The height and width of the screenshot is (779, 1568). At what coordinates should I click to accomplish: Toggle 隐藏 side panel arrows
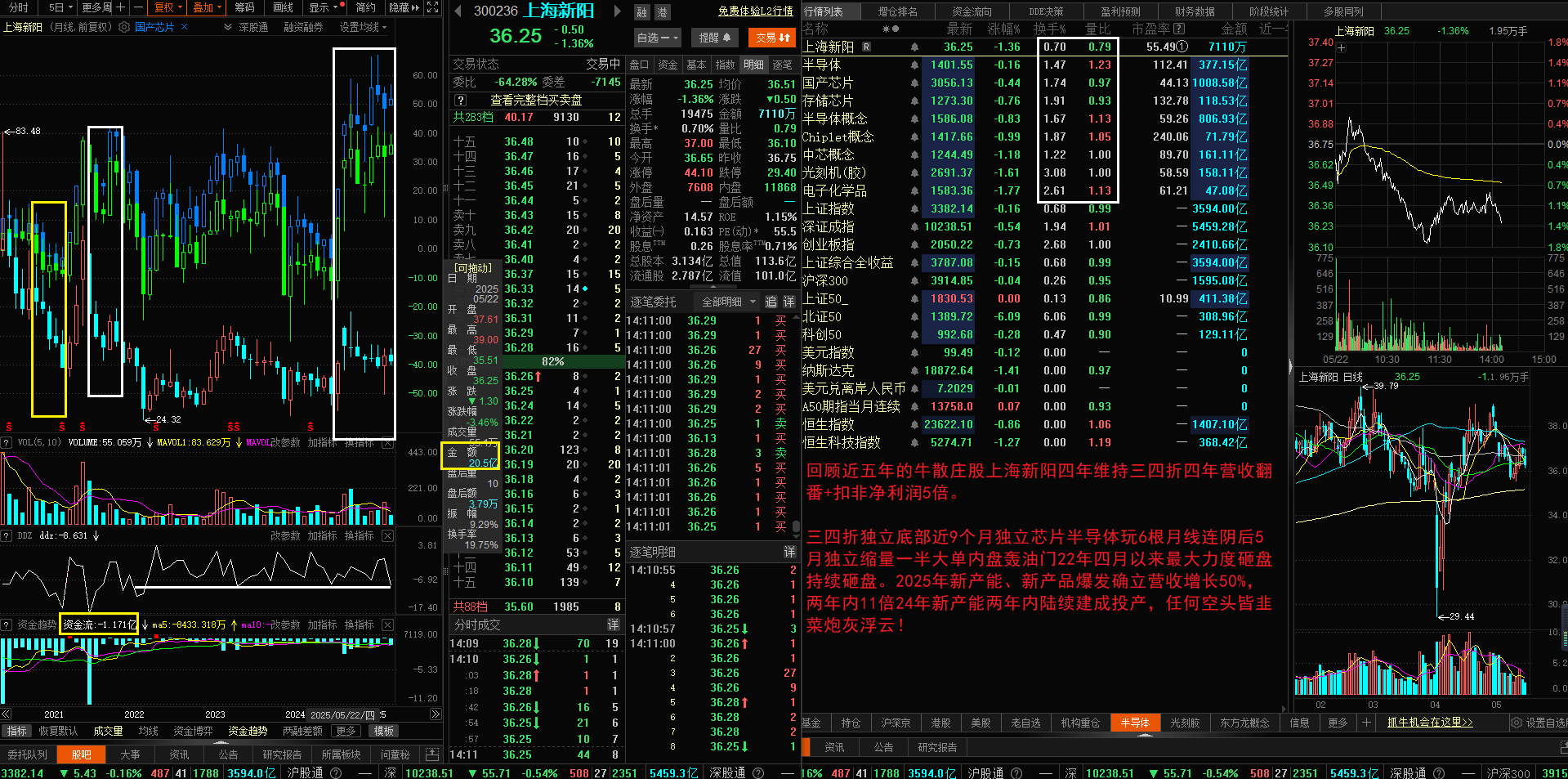(404, 7)
